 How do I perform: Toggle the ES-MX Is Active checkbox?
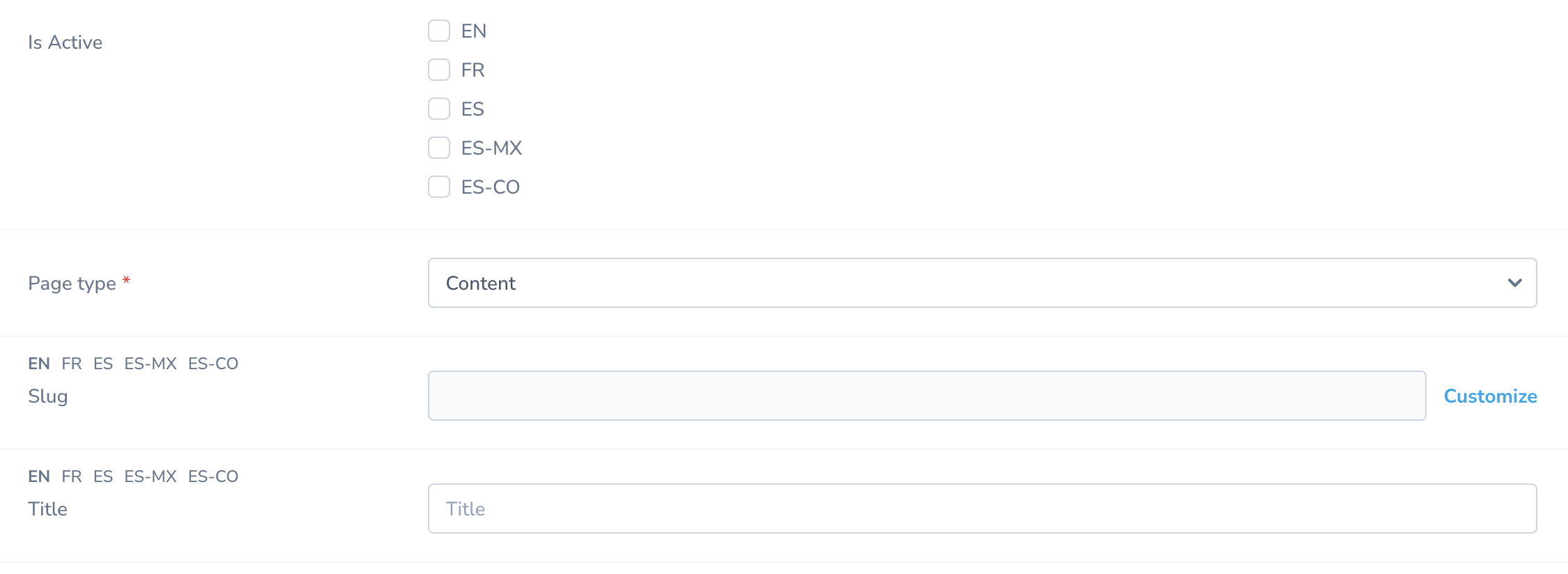439,148
